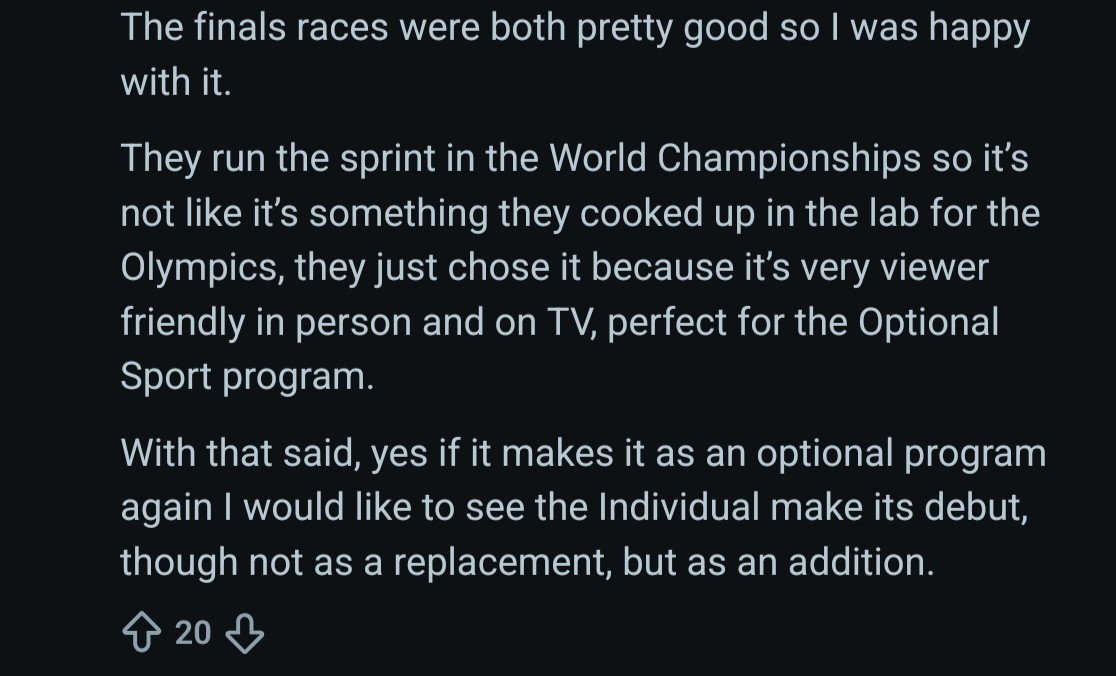Click the word "addition" at the comment's end

860,561
